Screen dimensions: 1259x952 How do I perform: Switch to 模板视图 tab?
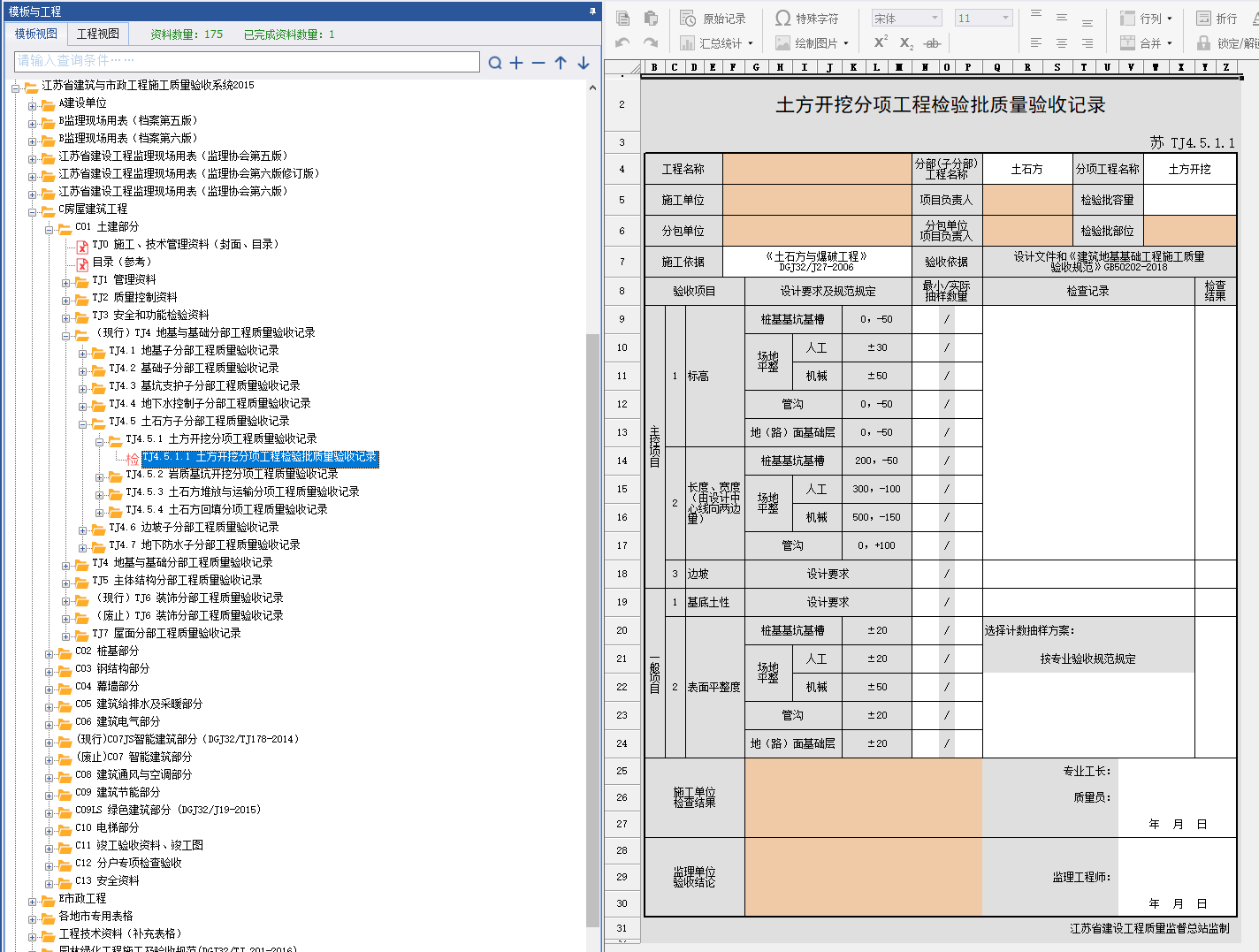36,34
